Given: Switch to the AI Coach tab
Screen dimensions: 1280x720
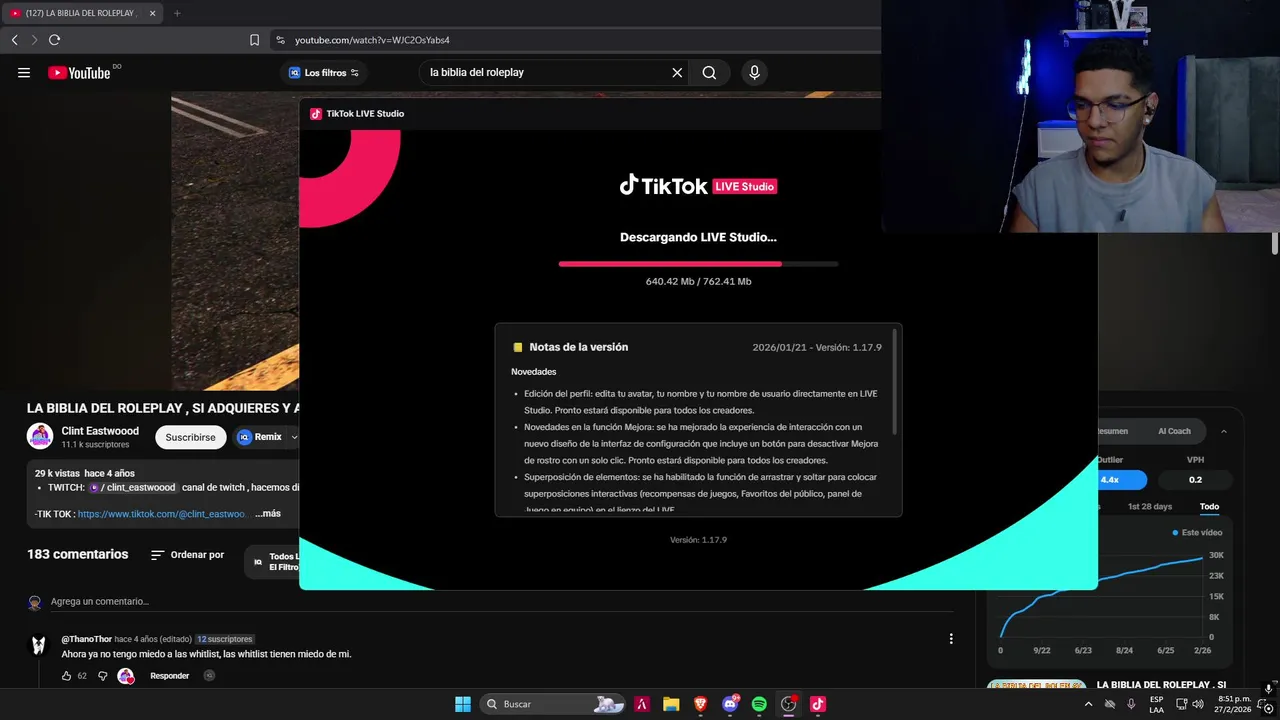Looking at the screenshot, I should pos(1174,431).
